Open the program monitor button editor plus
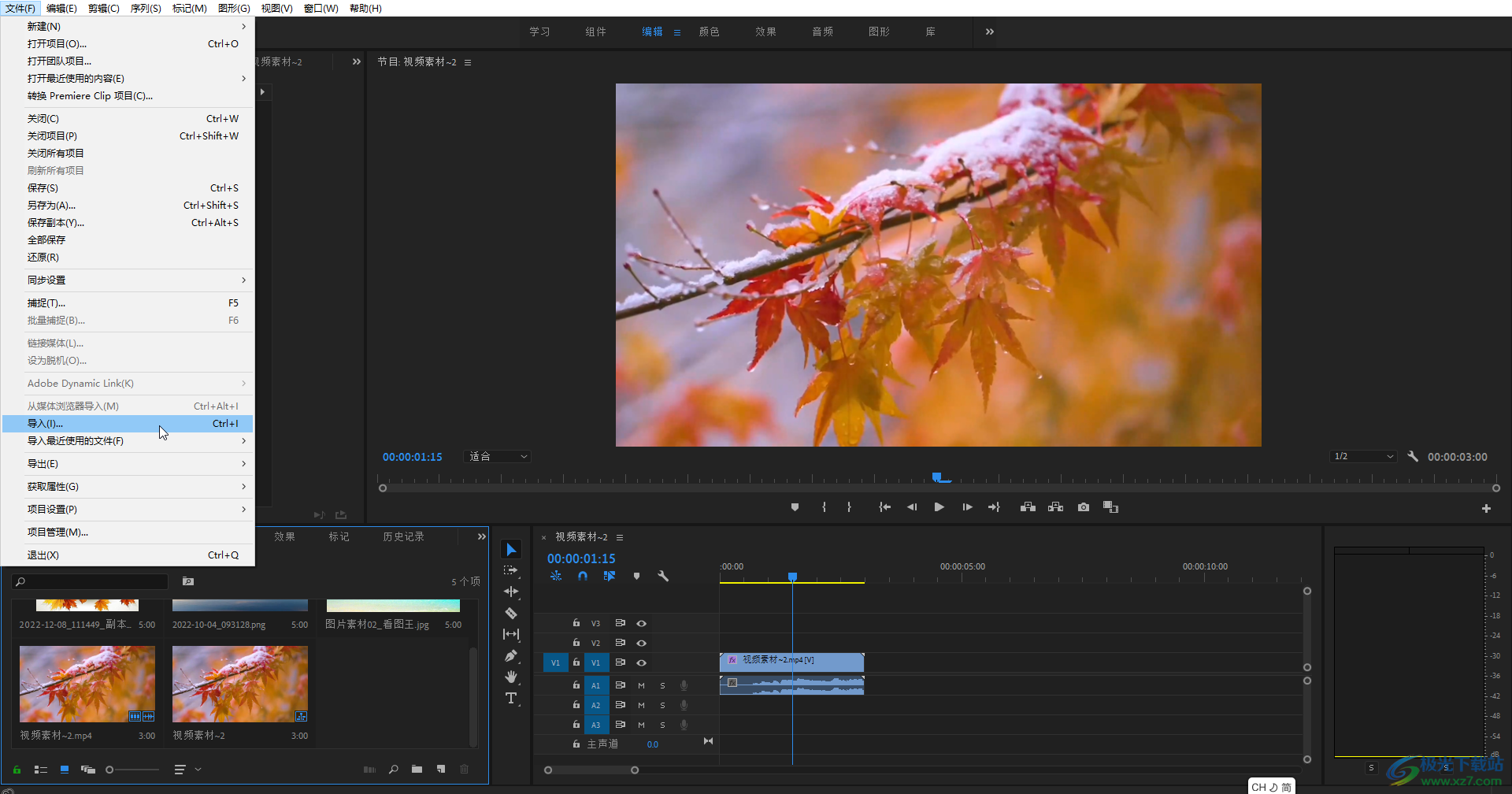 (1486, 509)
